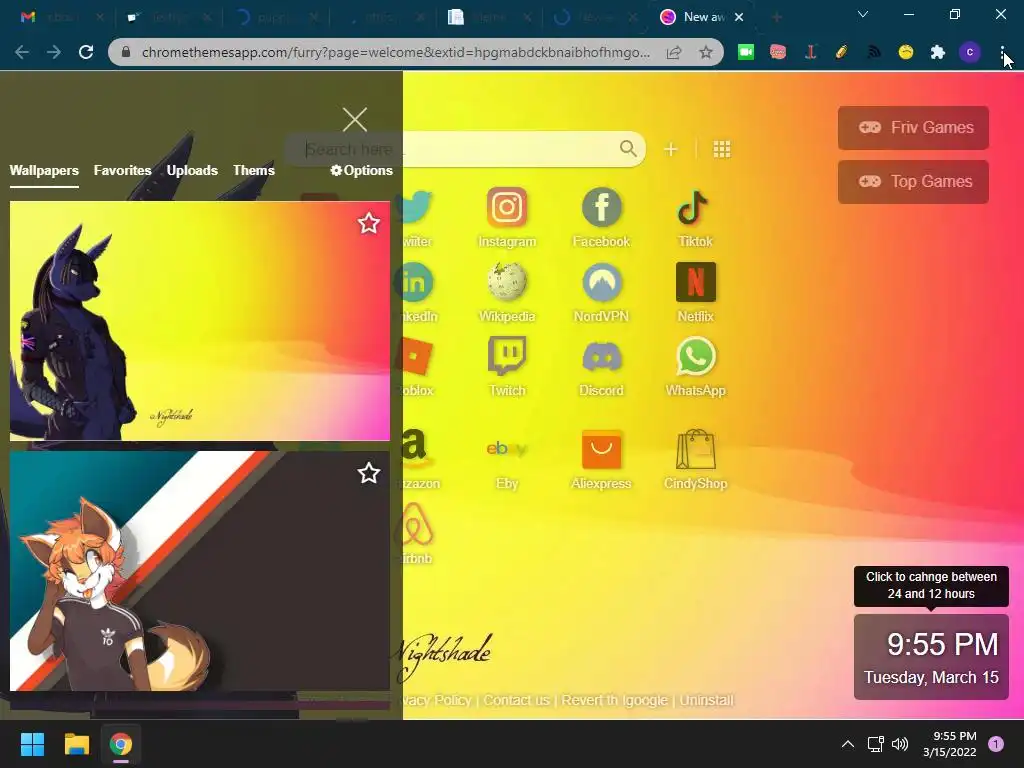Open the Facebook shortcut
Screen dimensions: 1024x768
(601, 218)
